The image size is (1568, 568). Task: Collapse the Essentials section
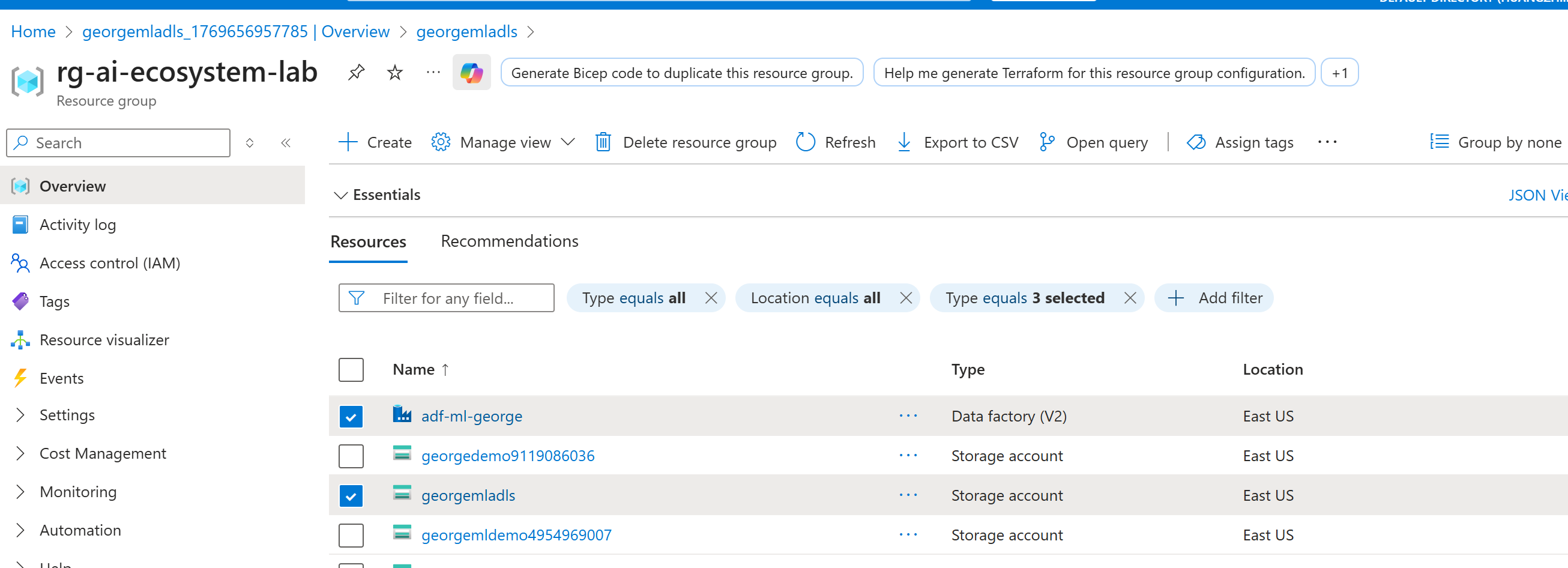pos(341,195)
